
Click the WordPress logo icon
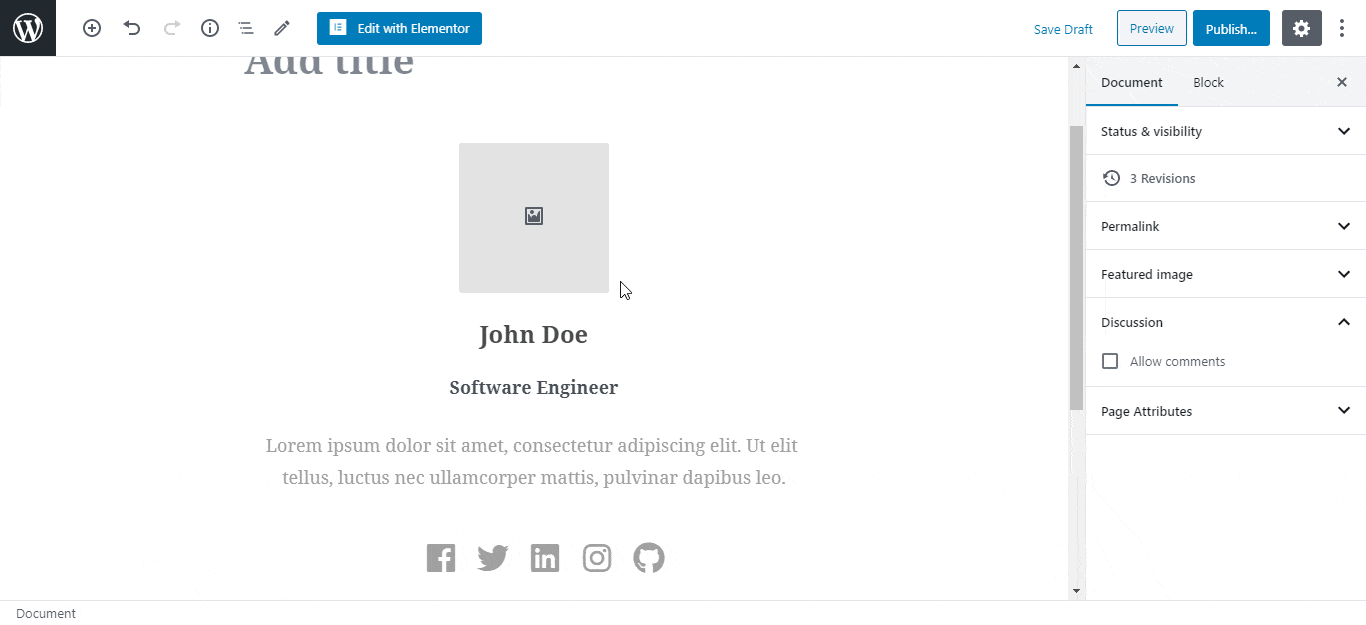[28, 28]
